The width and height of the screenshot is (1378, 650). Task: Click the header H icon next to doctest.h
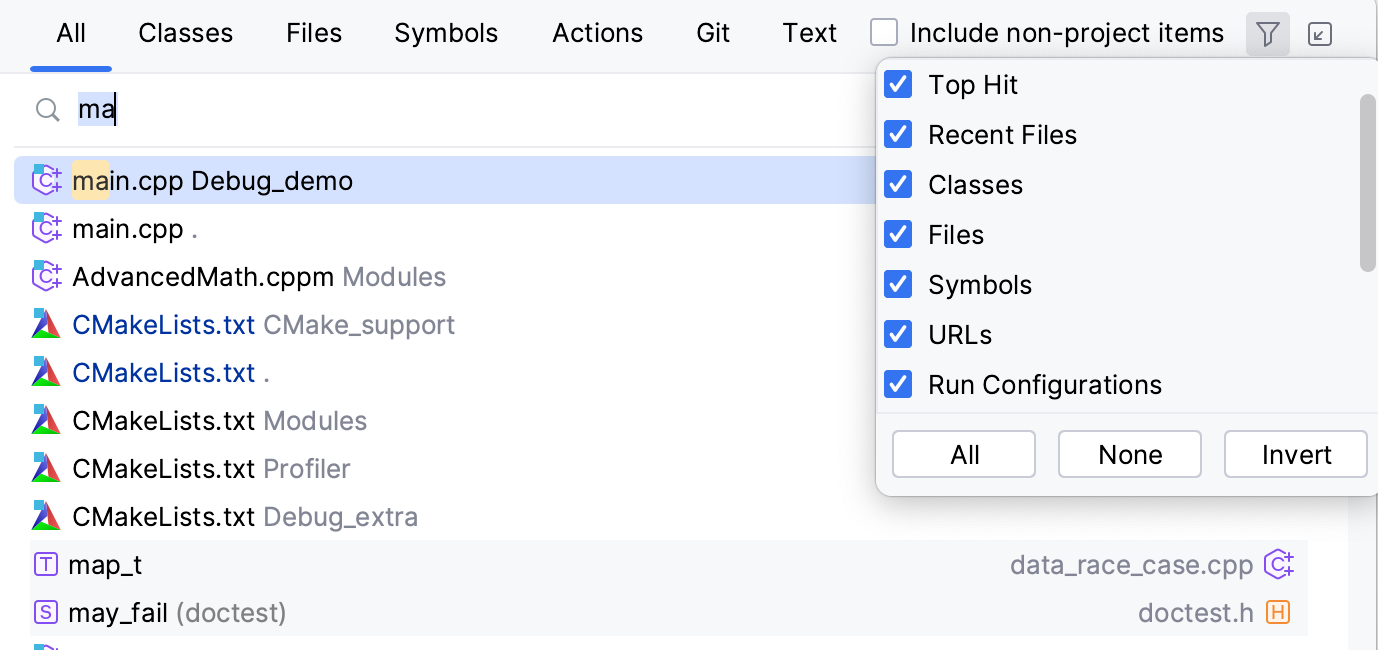(1278, 612)
